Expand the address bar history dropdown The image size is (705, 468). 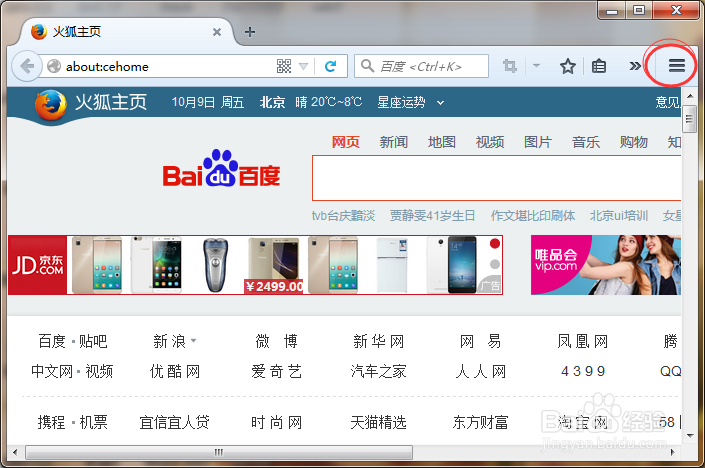click(x=303, y=67)
